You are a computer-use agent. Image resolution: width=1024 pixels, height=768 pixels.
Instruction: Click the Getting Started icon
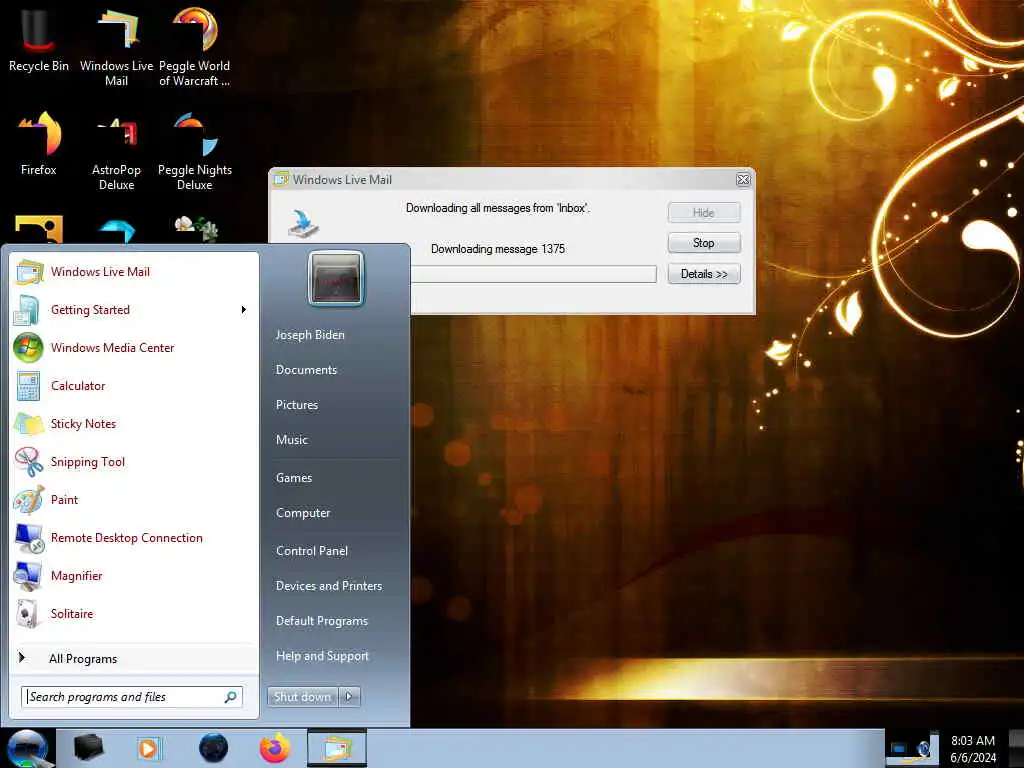tap(27, 310)
